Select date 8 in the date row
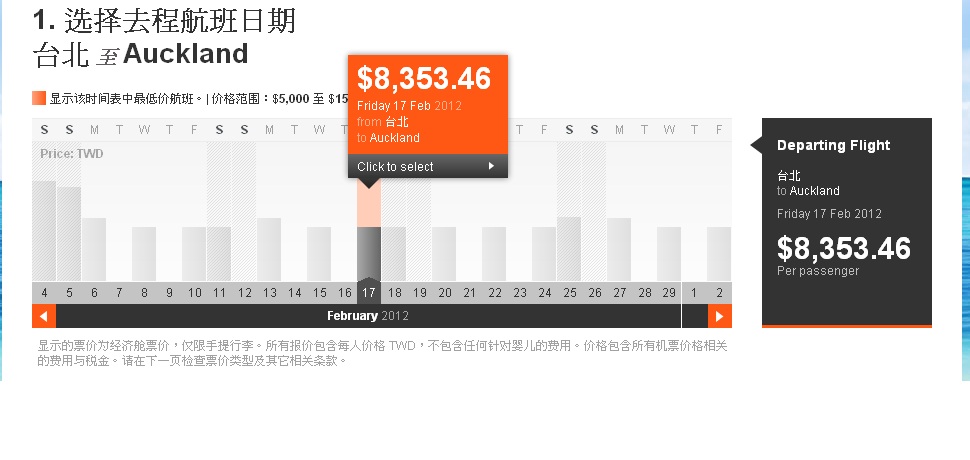This screenshot has height=460, width=970. pyautogui.click(x=144, y=293)
